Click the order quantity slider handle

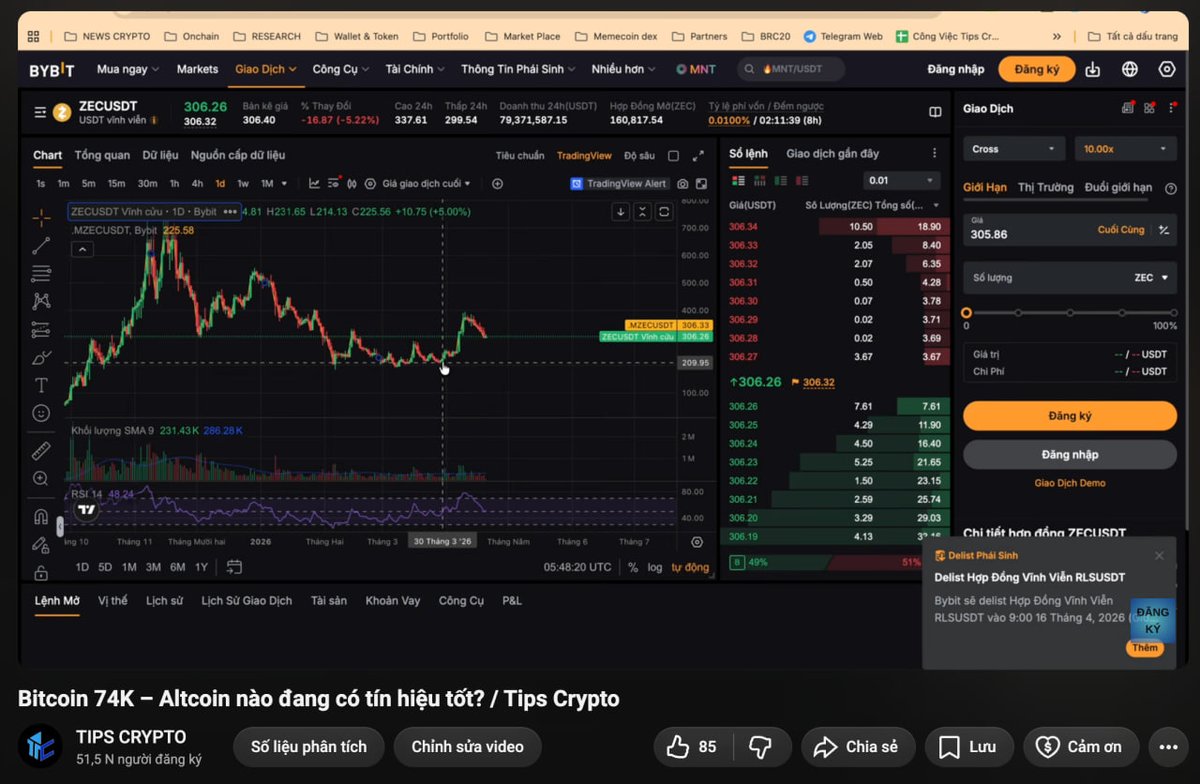[966, 313]
